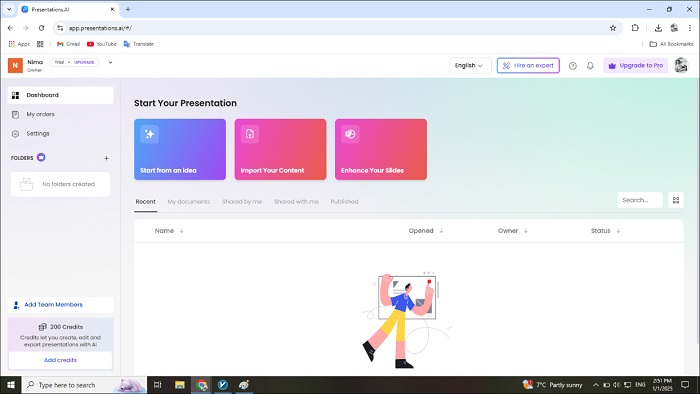The image size is (700, 394).
Task: Add a new folder with plus icon
Action: (106, 158)
